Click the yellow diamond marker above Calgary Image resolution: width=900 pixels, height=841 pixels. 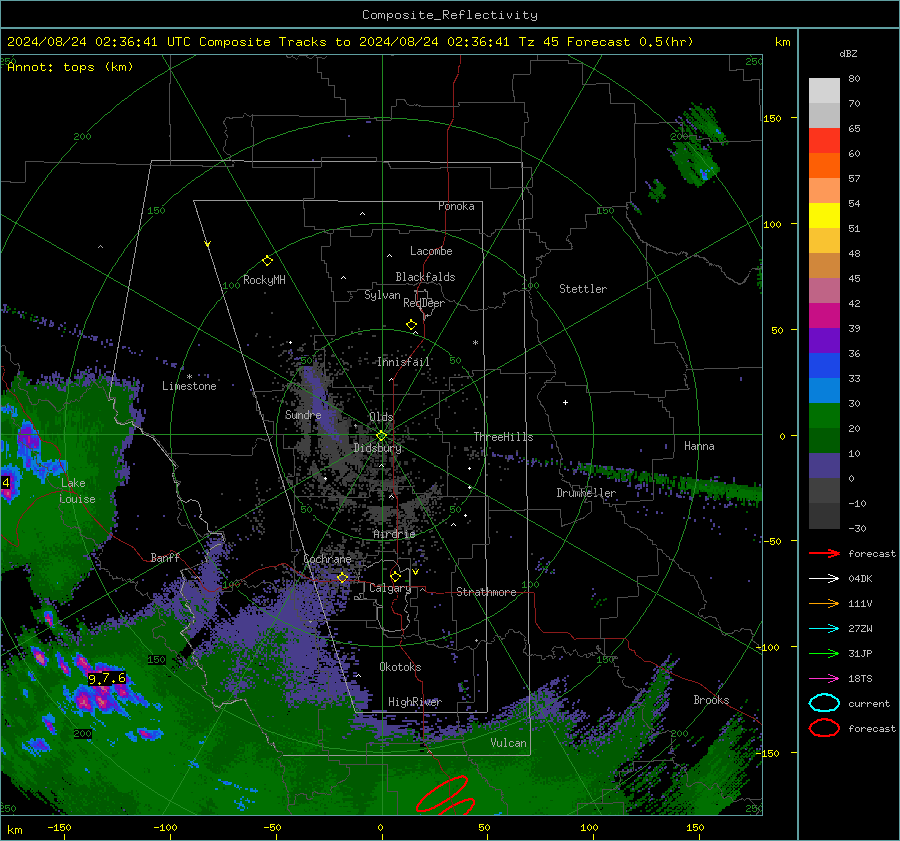coord(395,576)
